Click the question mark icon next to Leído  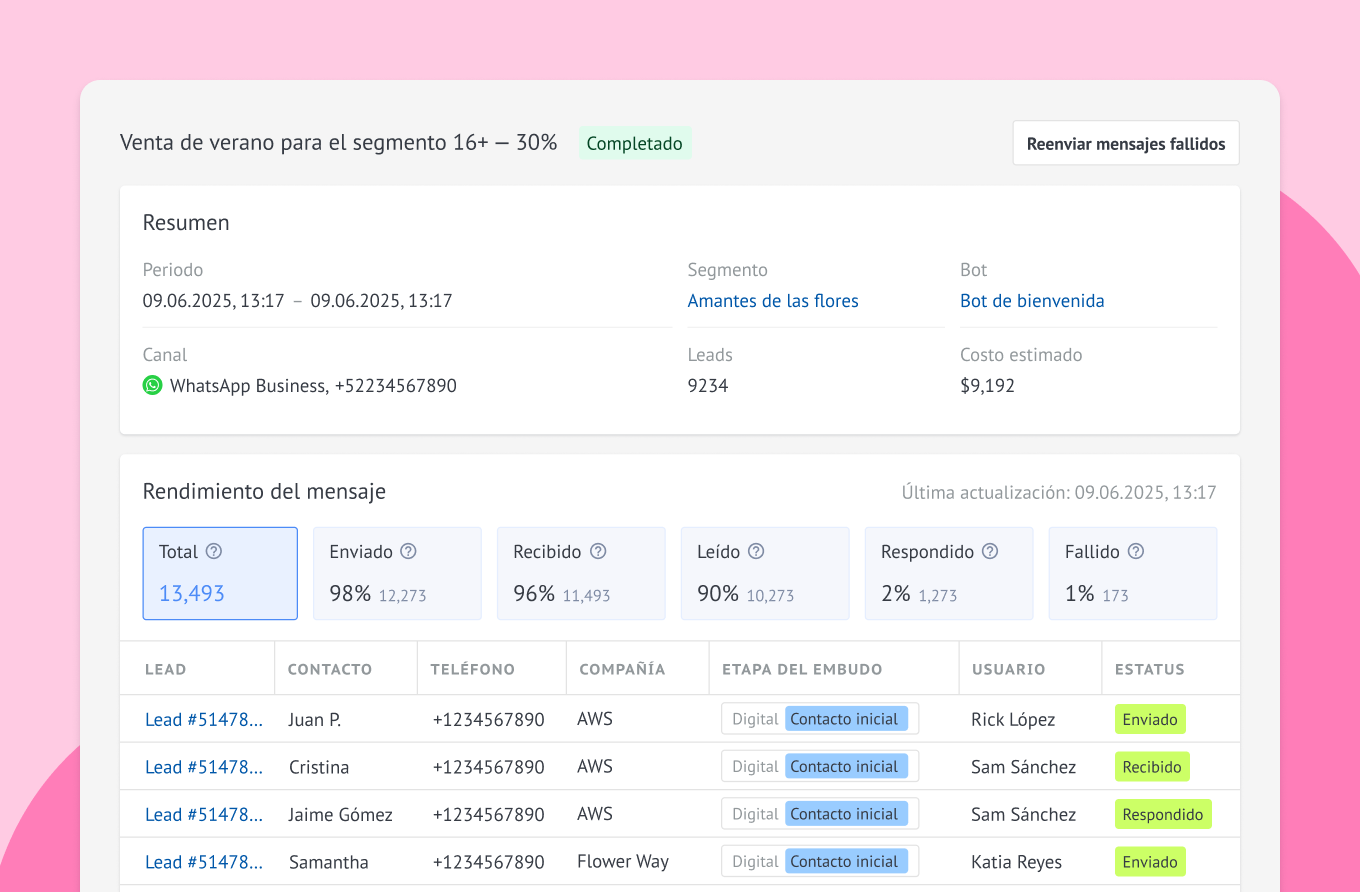click(756, 551)
